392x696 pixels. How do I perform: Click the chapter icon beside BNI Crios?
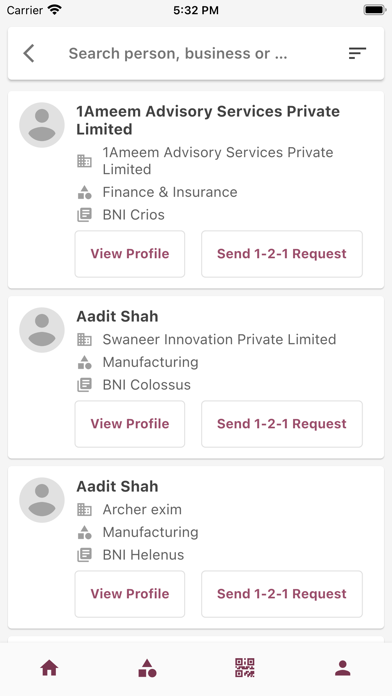click(x=84, y=215)
